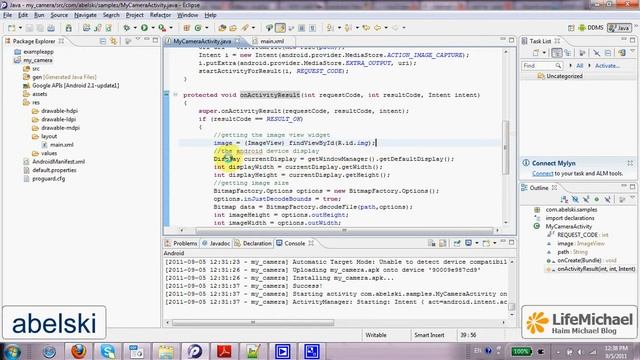The width and height of the screenshot is (640, 360).
Task: Toggle Hide Fields in Outline toolbar
Action: pos(575,199)
